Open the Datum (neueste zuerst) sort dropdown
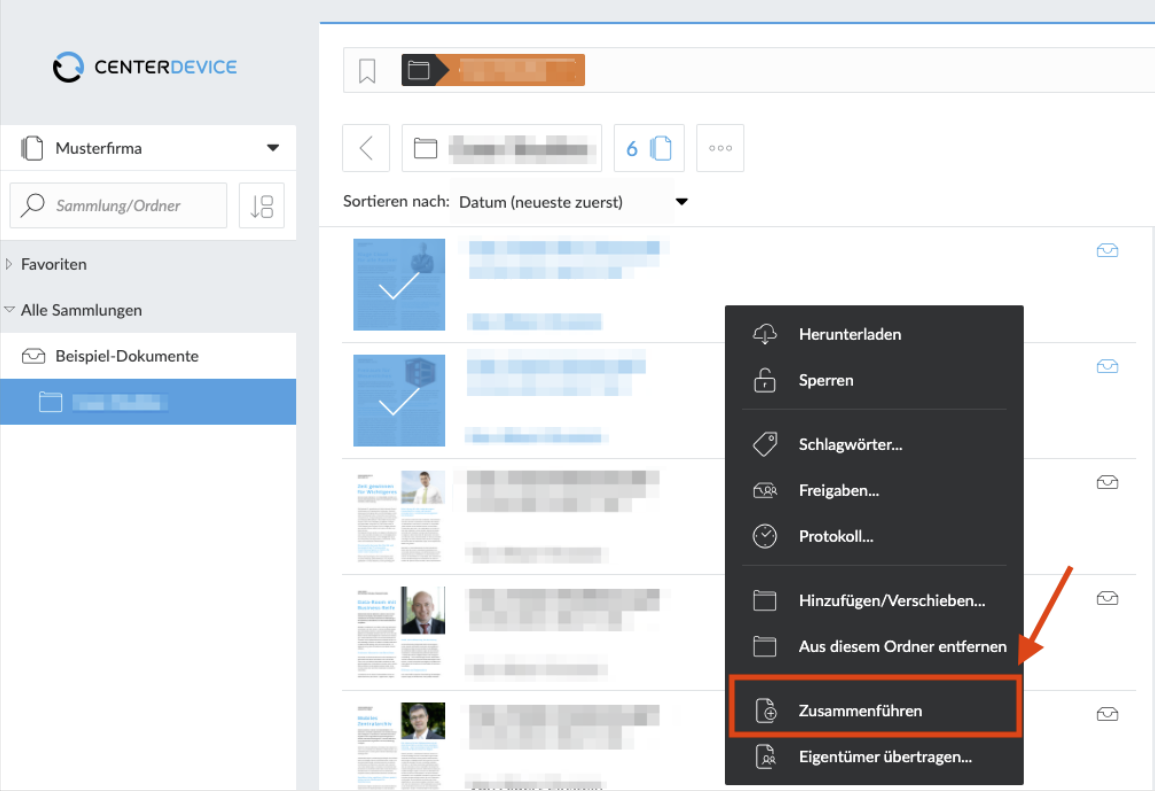The width and height of the screenshot is (1155, 791). point(572,202)
